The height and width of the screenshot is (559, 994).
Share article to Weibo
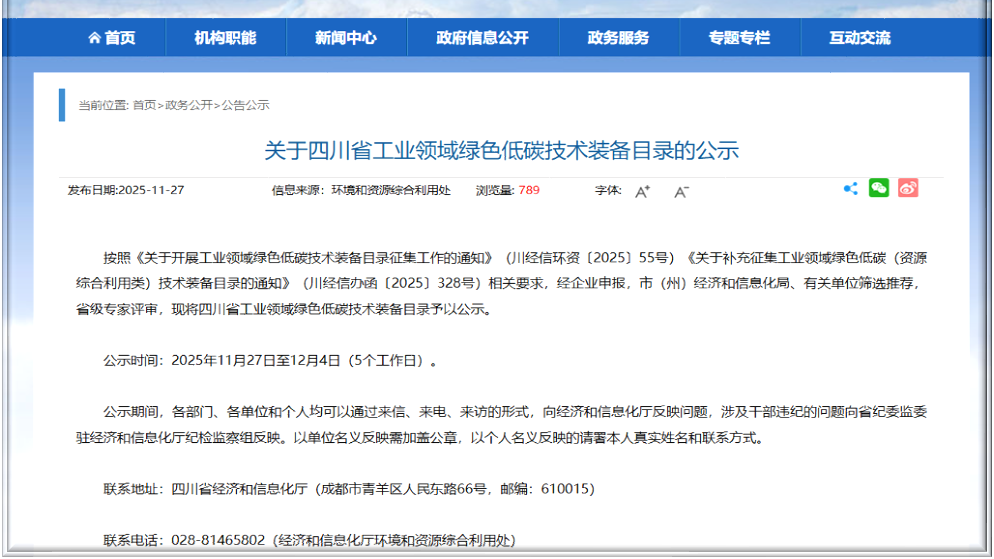[907, 189]
